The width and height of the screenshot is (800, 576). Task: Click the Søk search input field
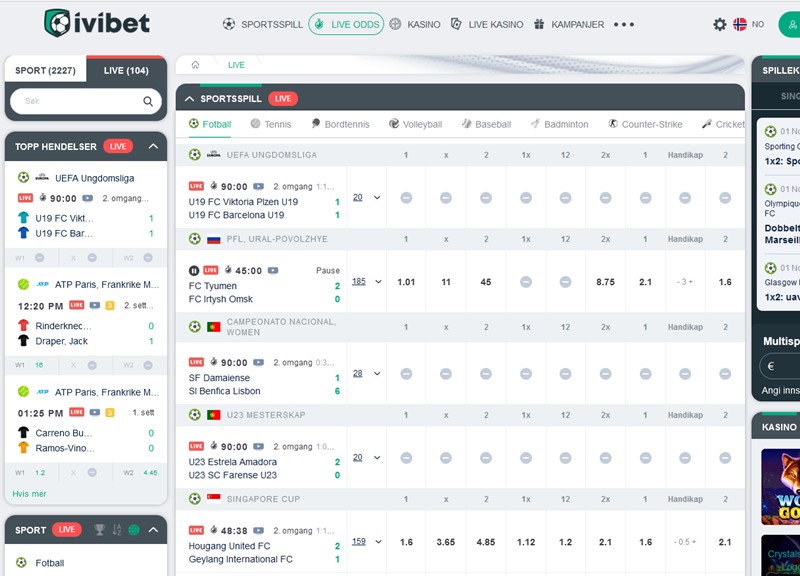click(86, 101)
